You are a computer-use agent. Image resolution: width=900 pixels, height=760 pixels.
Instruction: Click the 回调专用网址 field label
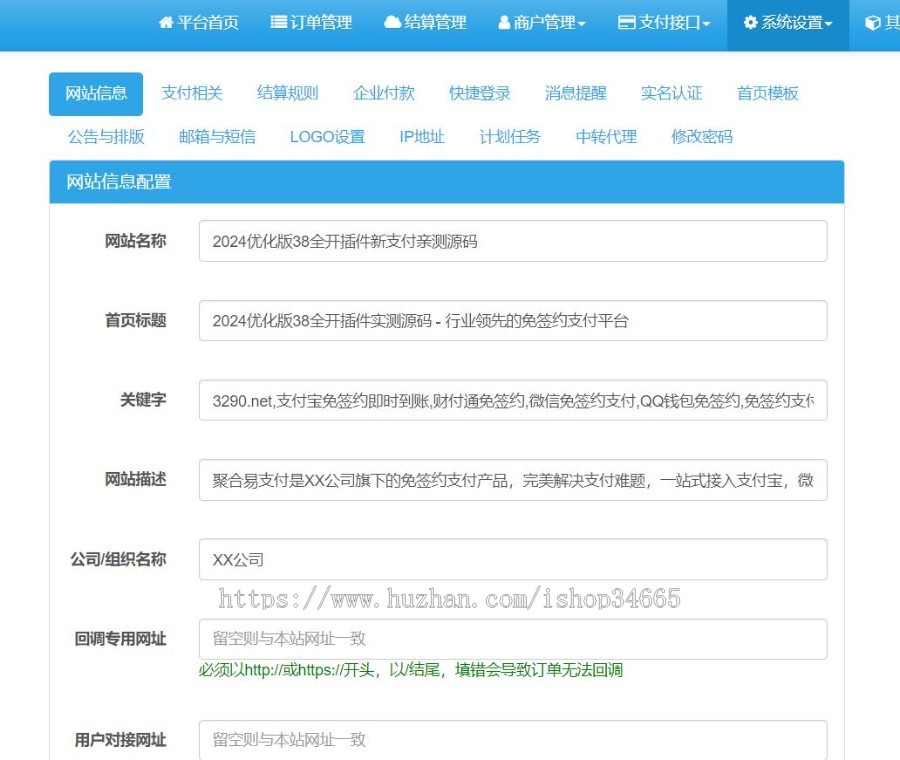(120, 639)
